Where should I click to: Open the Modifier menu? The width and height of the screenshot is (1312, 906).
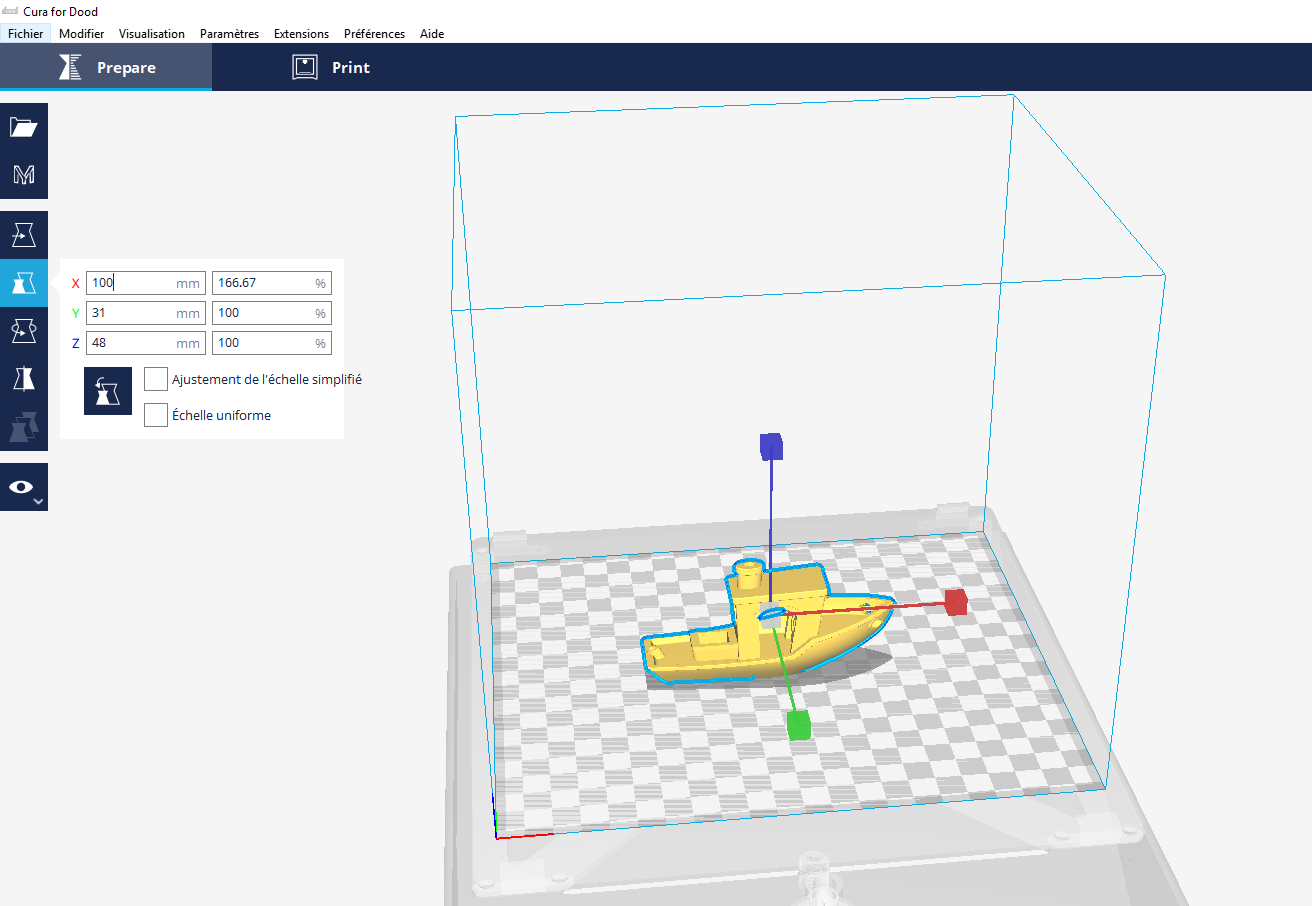(81, 34)
